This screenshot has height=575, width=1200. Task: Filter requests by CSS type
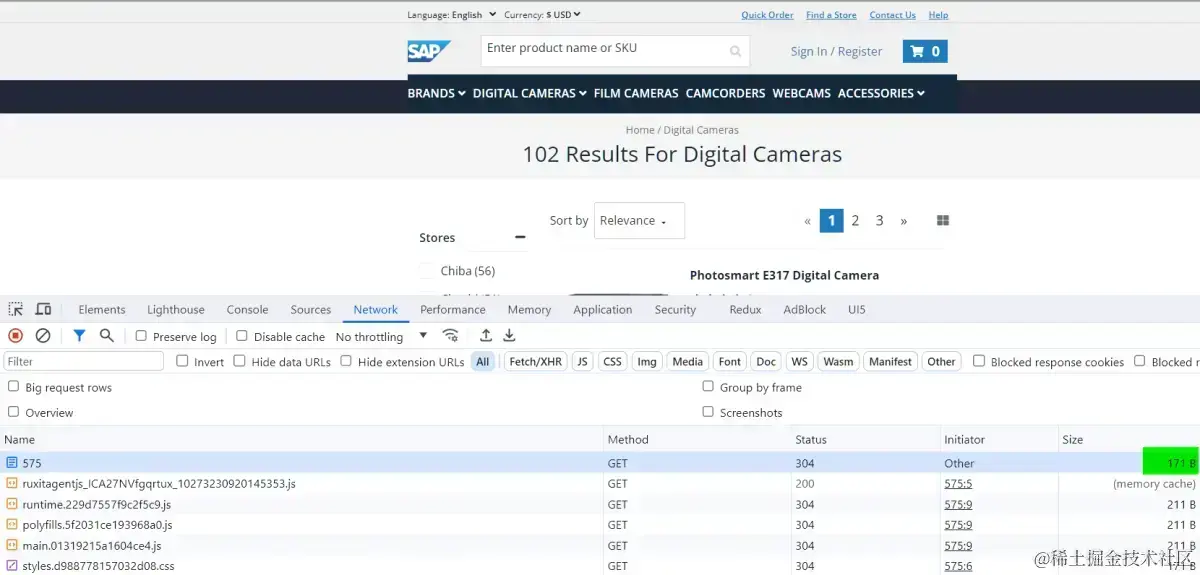pos(613,362)
